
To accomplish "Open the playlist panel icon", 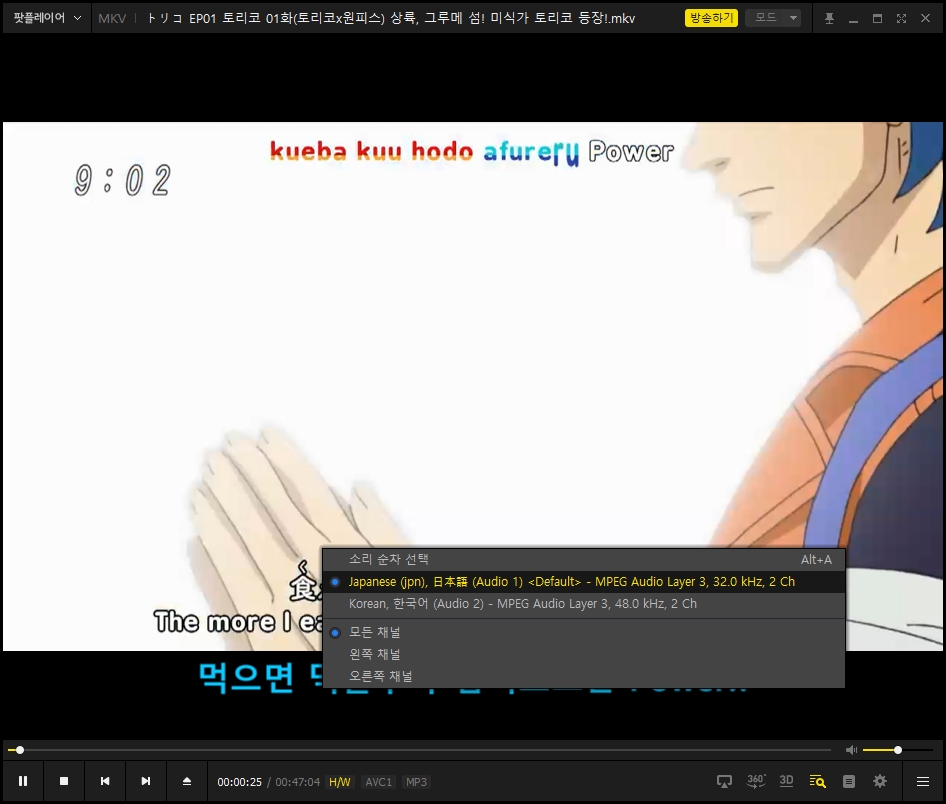I will 849,782.
